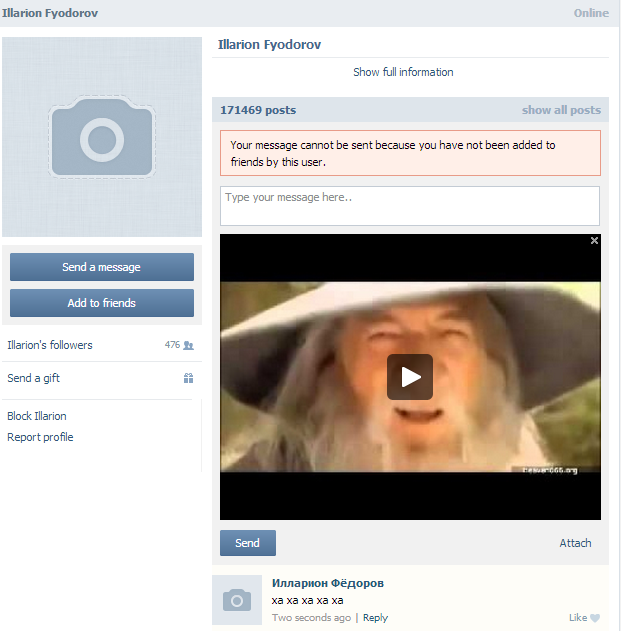This screenshot has width=634, height=631.
Task: Open the post author's small avatar
Action: 237,600
